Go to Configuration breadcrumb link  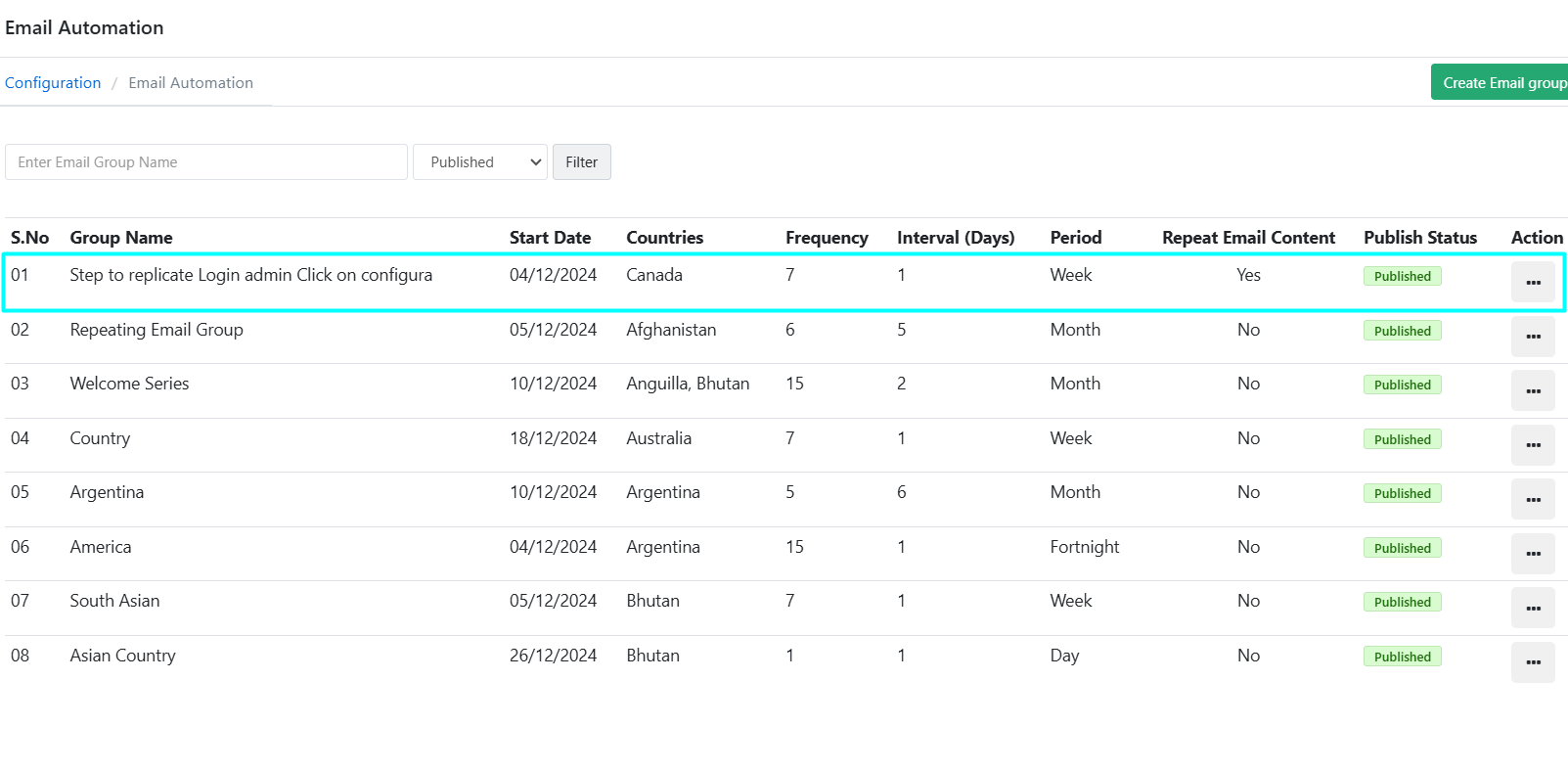(x=53, y=83)
